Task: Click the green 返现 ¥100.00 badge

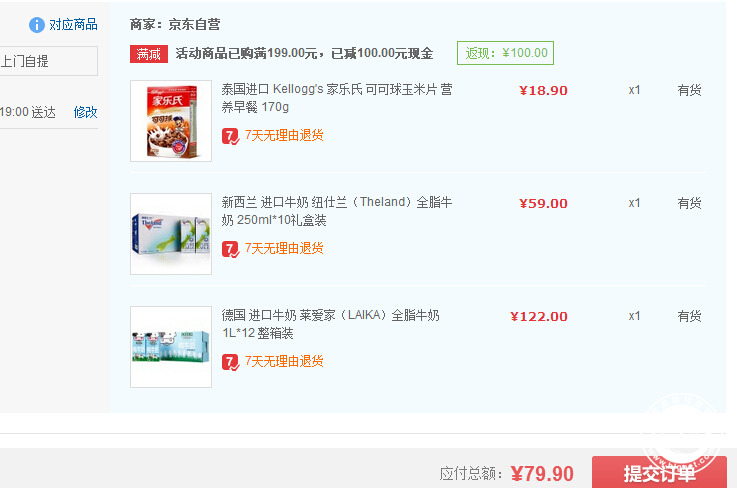Action: coord(505,53)
